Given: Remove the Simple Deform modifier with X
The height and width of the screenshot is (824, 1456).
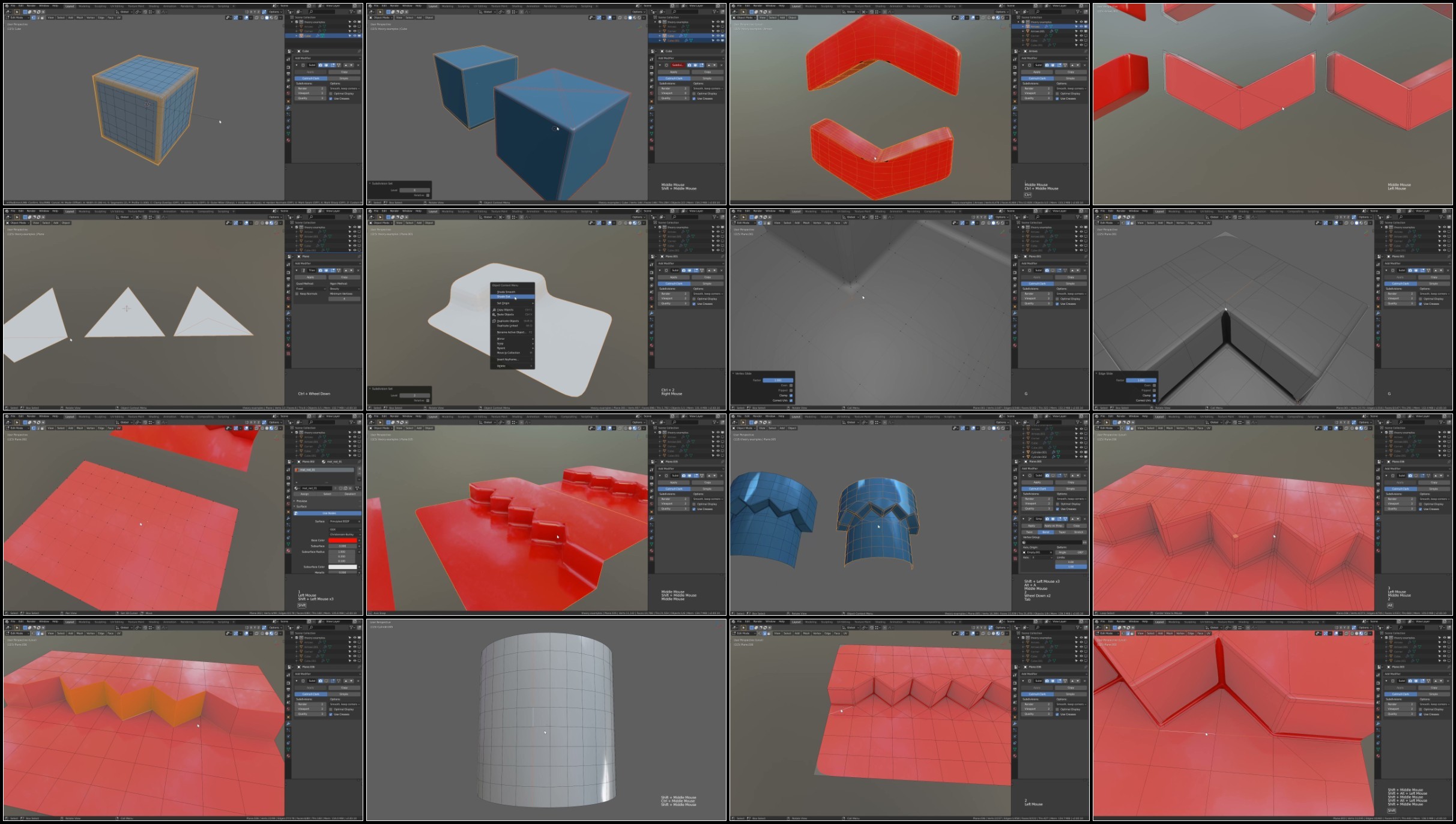Looking at the screenshot, I should (1085, 519).
